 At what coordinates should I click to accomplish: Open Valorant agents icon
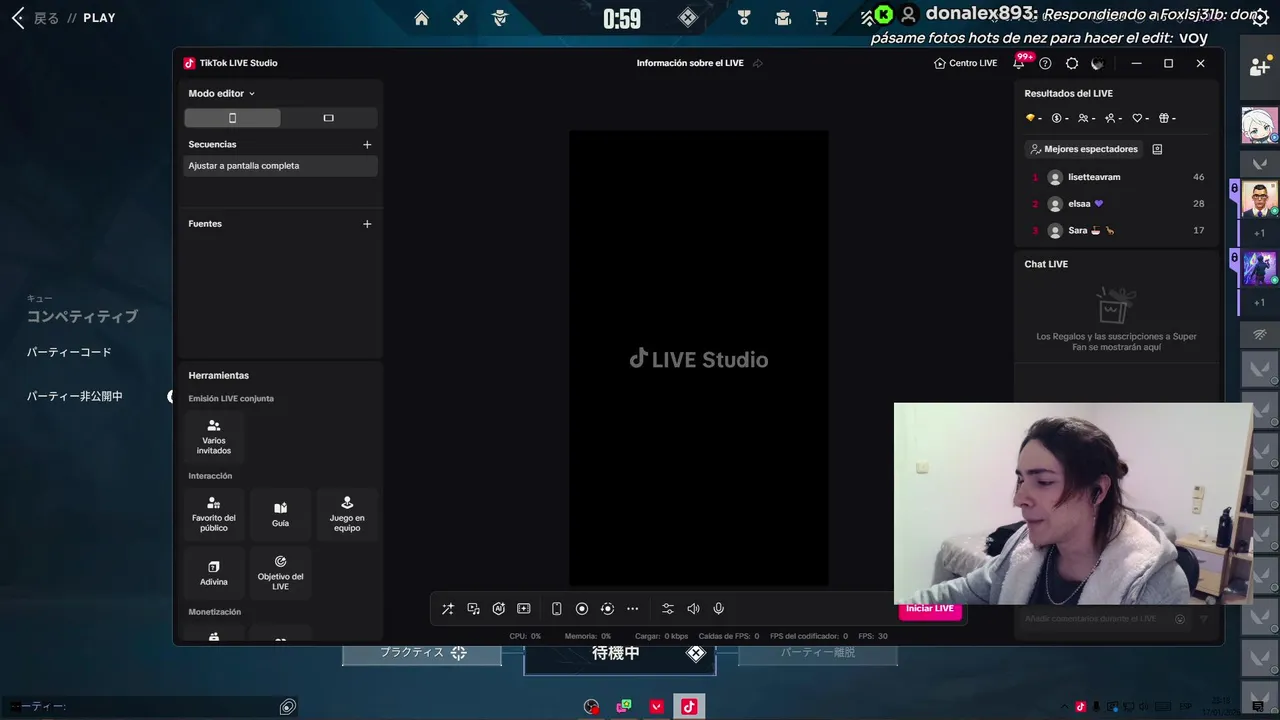[500, 18]
